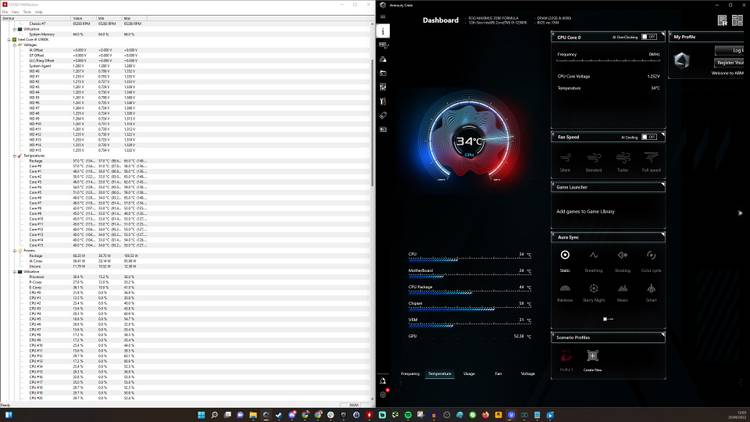Click the CPU Frequency graph bar
The width and height of the screenshot is (750, 422).
[x=608, y=61]
